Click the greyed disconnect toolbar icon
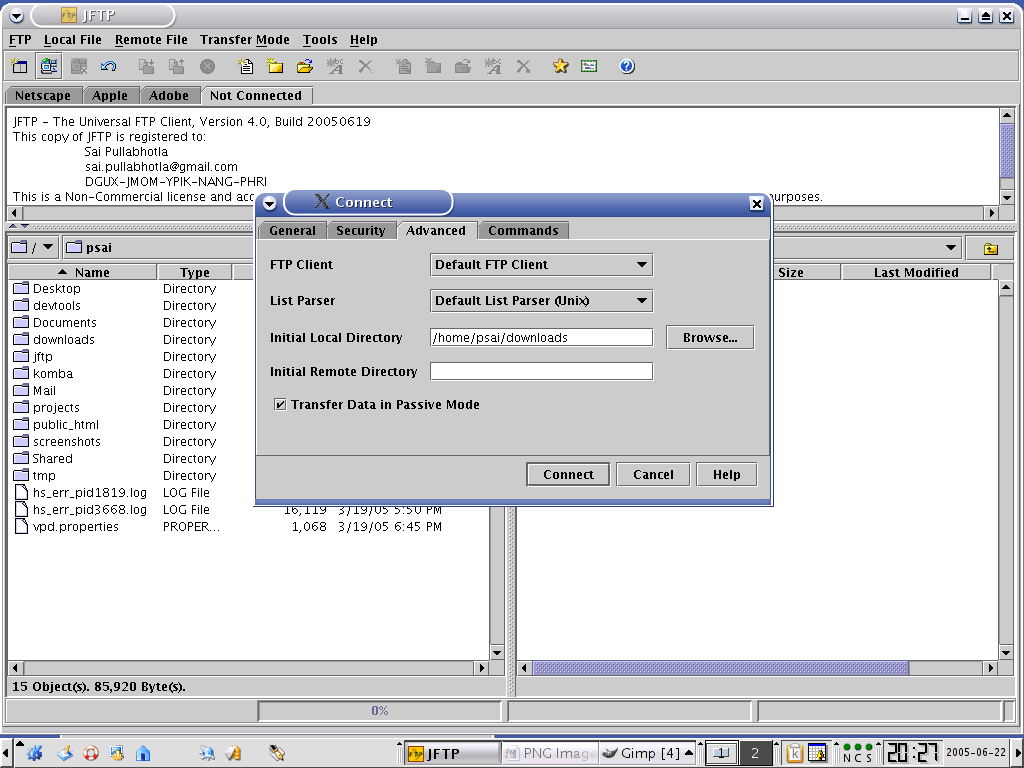1024x768 pixels. [x=79, y=66]
